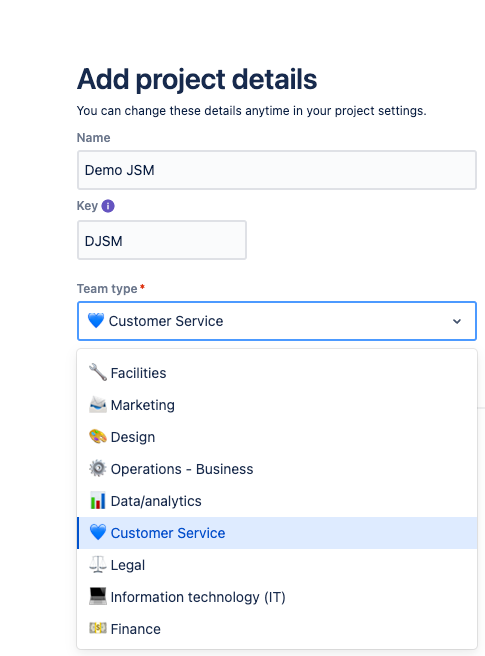Select Facilities from the team list
This screenshot has height=656, width=485.
[x=277, y=373]
